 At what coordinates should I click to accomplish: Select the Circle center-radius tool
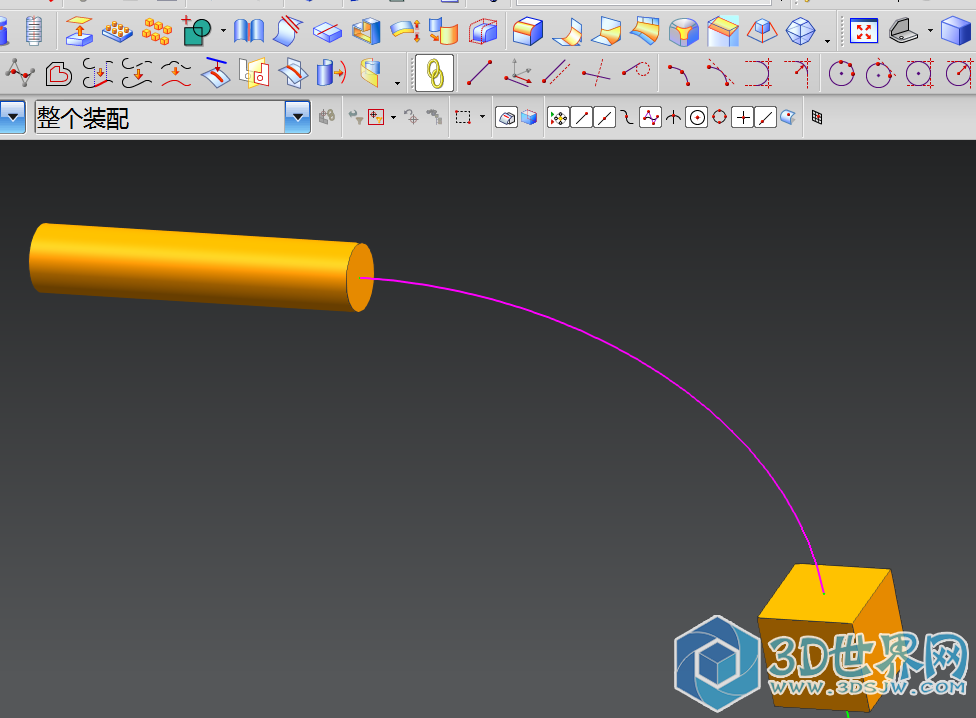(879, 73)
